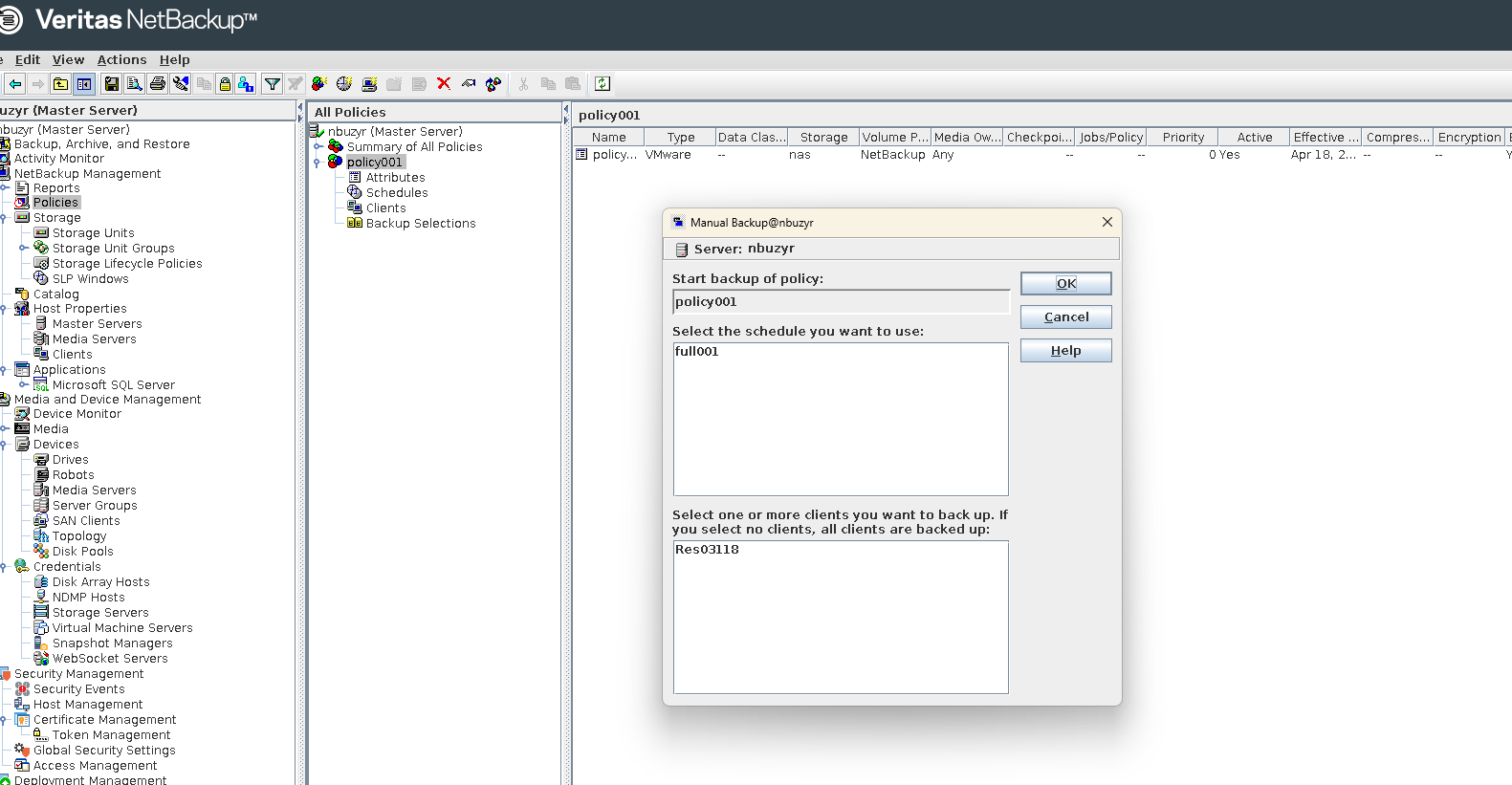Image resolution: width=1512 pixels, height=785 pixels.
Task: Select SAN Clients under Devices
Action: [86, 521]
